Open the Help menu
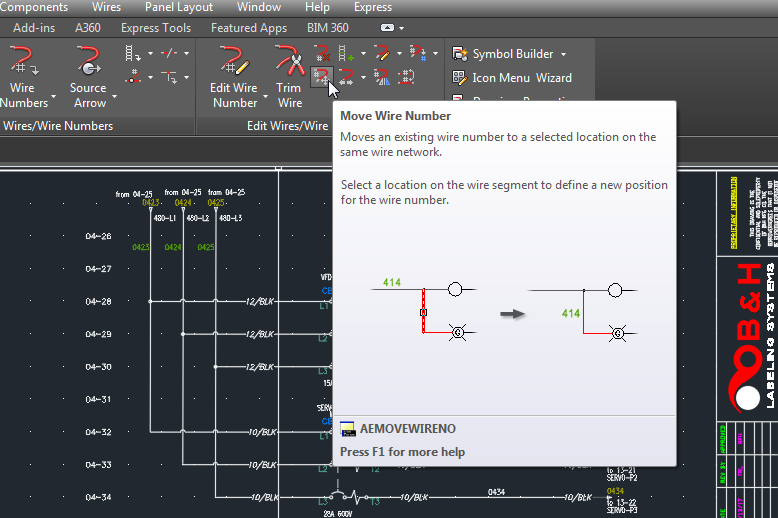 [317, 7]
